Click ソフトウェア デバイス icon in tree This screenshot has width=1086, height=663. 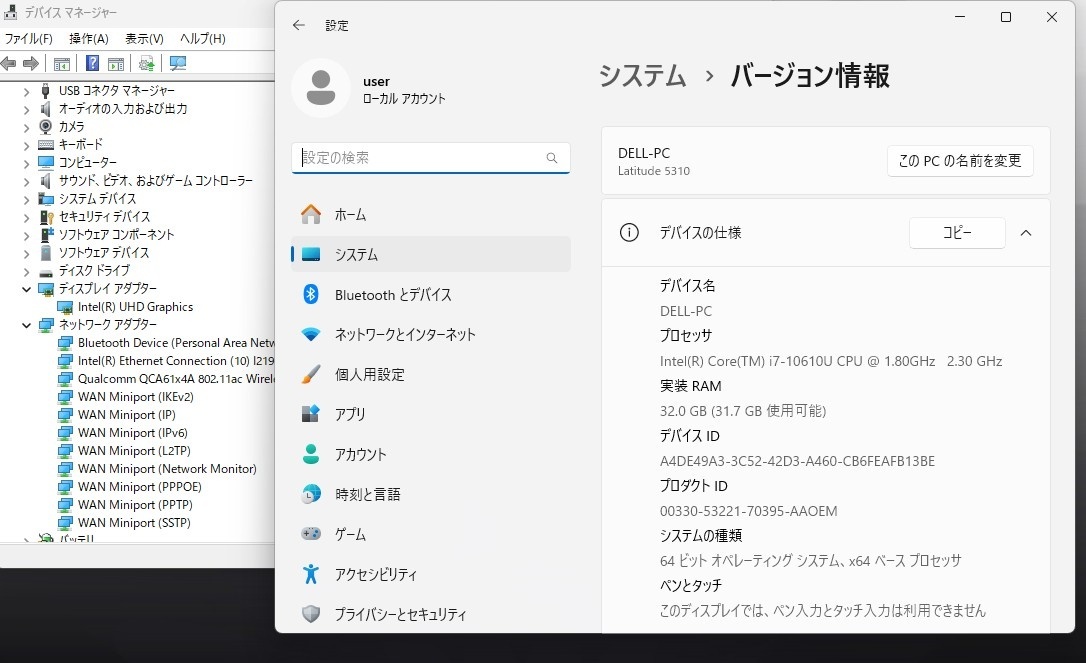[46, 253]
